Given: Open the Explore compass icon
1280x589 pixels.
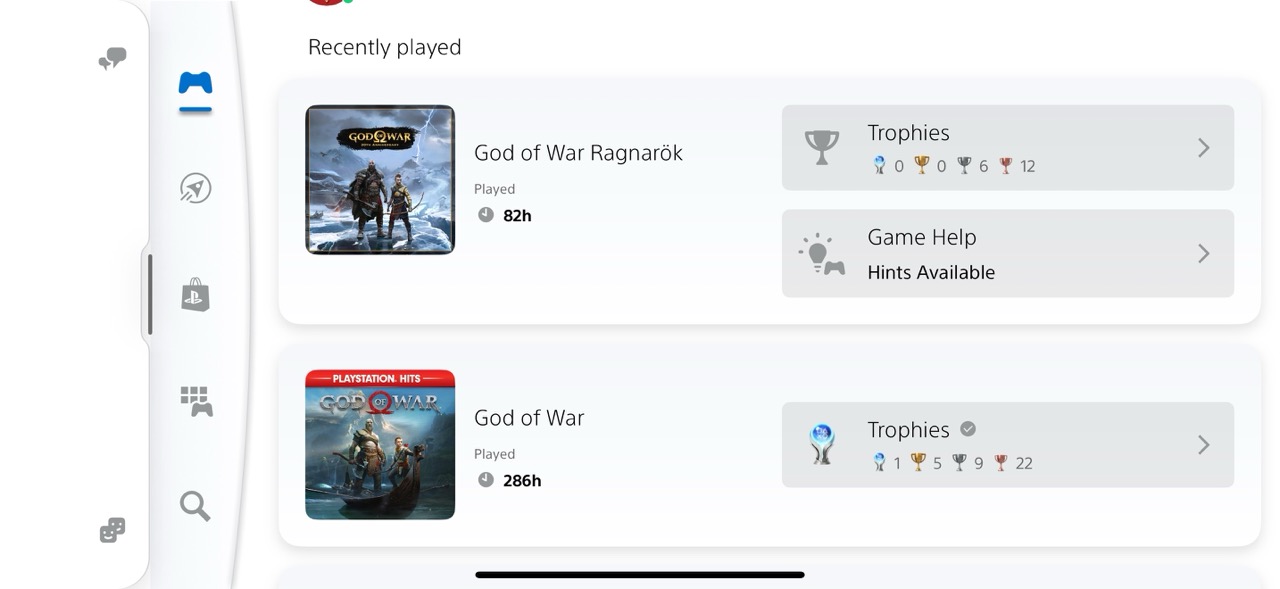Looking at the screenshot, I should pos(195,188).
